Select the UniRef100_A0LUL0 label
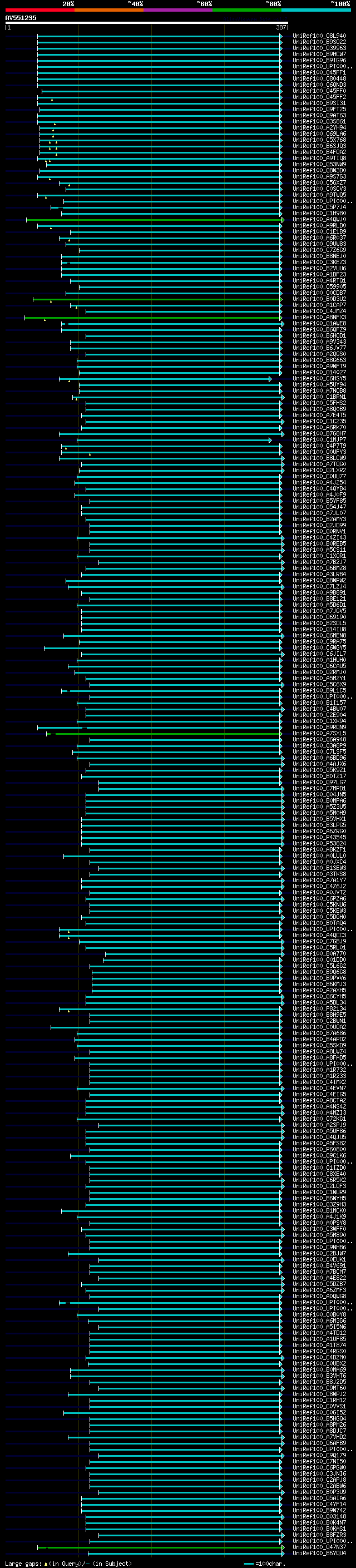 (x=319, y=856)
